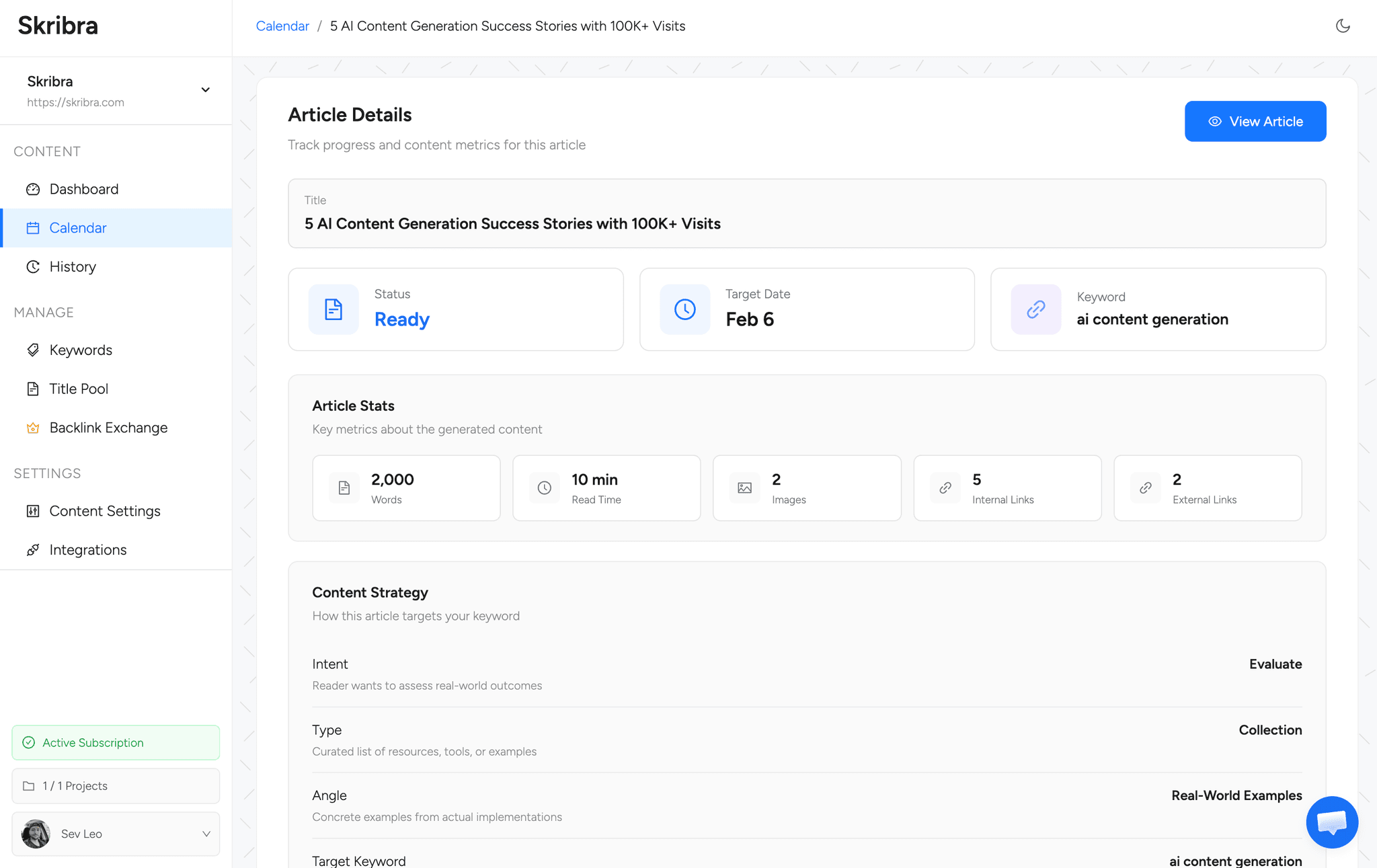The image size is (1377, 868).
Task: Open Content Settings via its icon
Action: pyautogui.click(x=33, y=511)
